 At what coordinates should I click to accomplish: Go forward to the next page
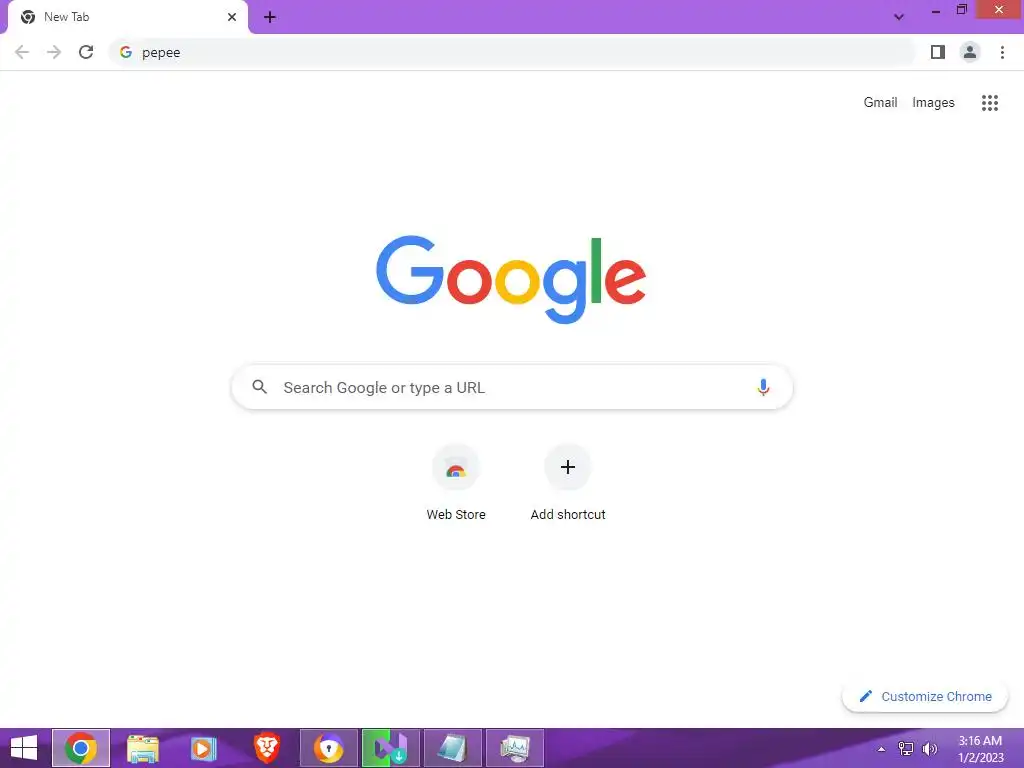(x=54, y=52)
